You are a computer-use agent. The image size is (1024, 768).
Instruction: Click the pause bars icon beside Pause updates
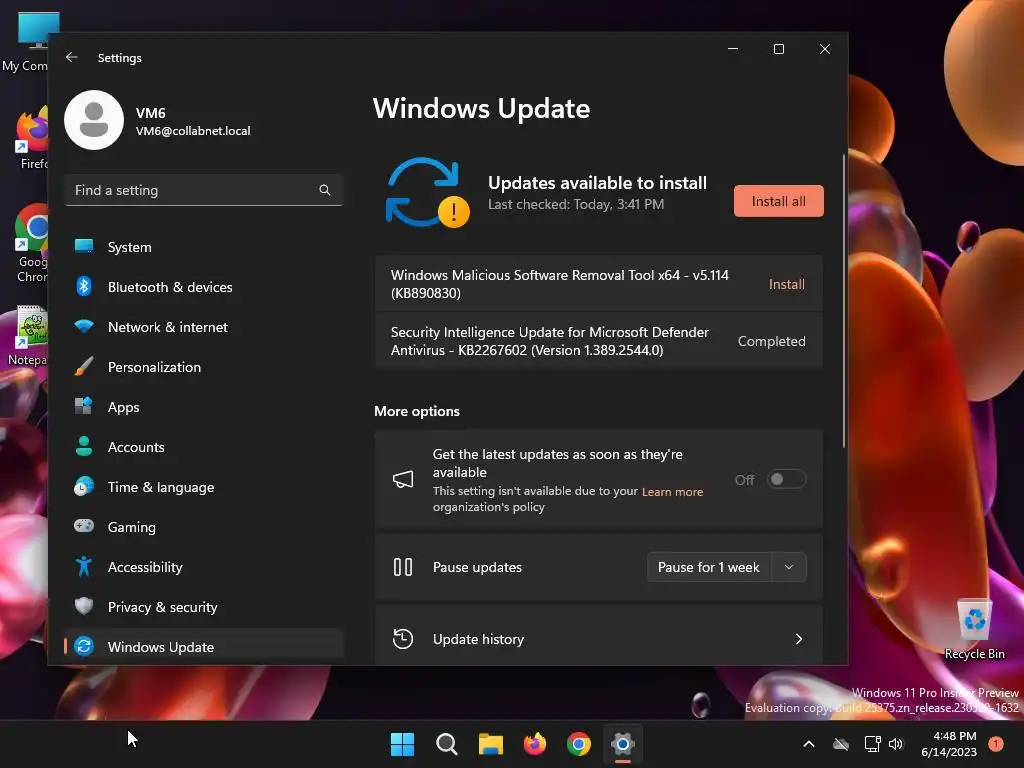pos(403,567)
